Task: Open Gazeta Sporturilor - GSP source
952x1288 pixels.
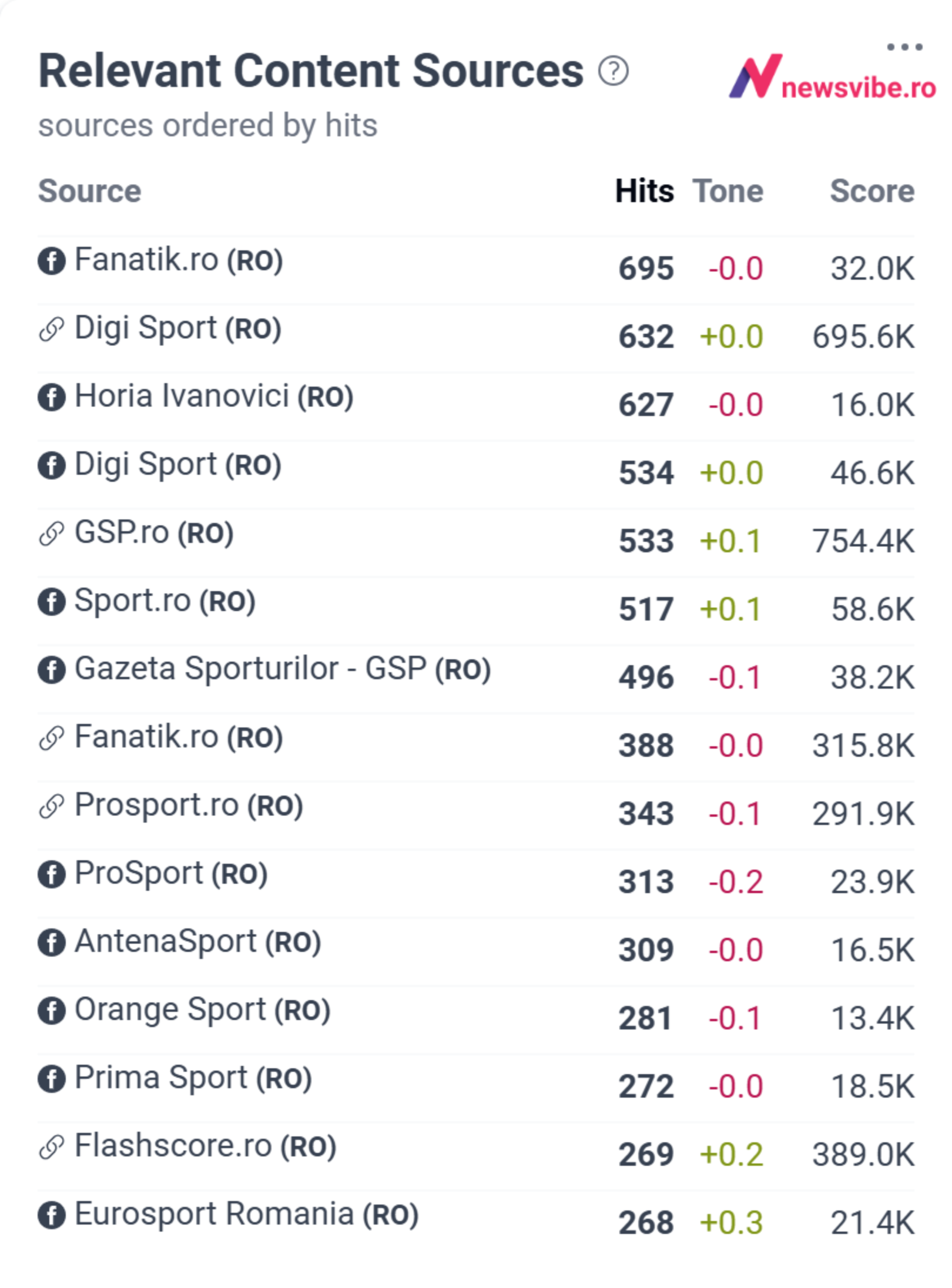Action: click(283, 669)
